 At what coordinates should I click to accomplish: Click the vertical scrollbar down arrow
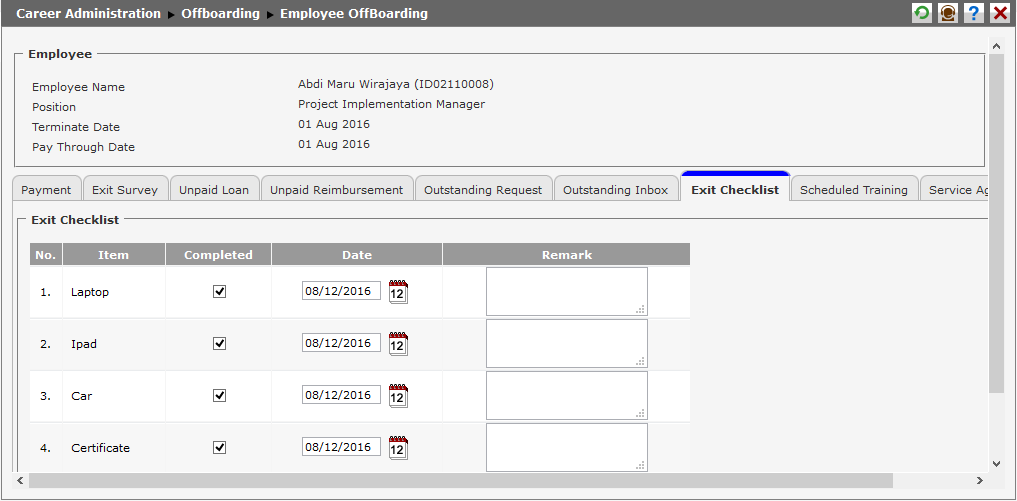click(996, 463)
